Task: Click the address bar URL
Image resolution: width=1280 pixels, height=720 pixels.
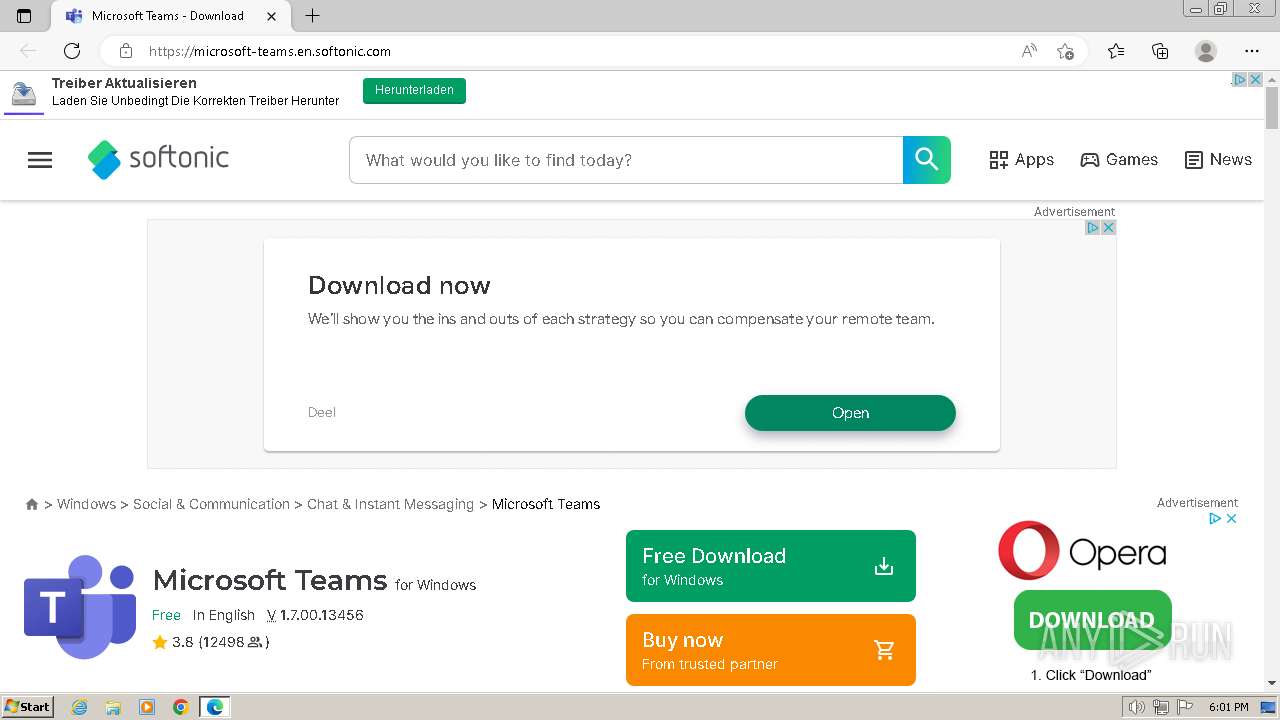Action: click(270, 51)
